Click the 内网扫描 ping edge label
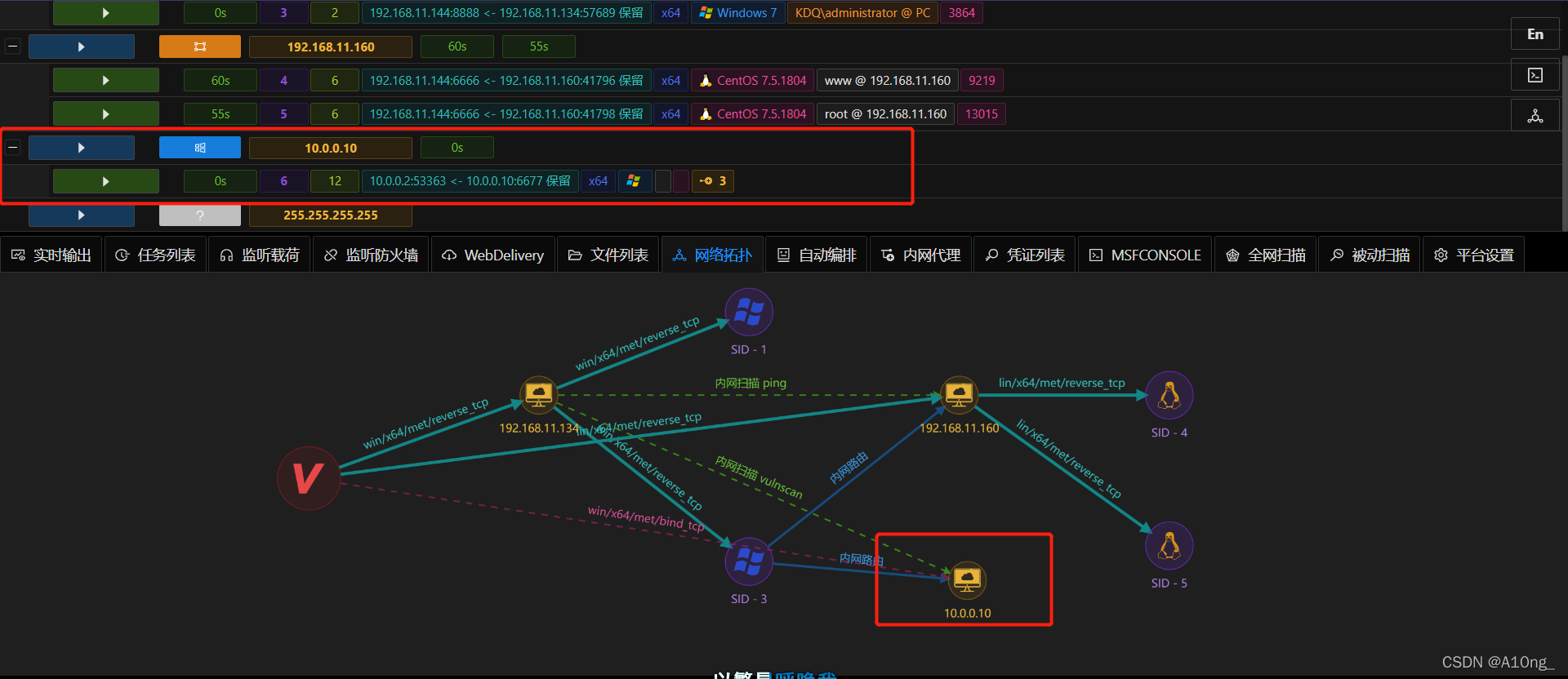 pyautogui.click(x=751, y=383)
